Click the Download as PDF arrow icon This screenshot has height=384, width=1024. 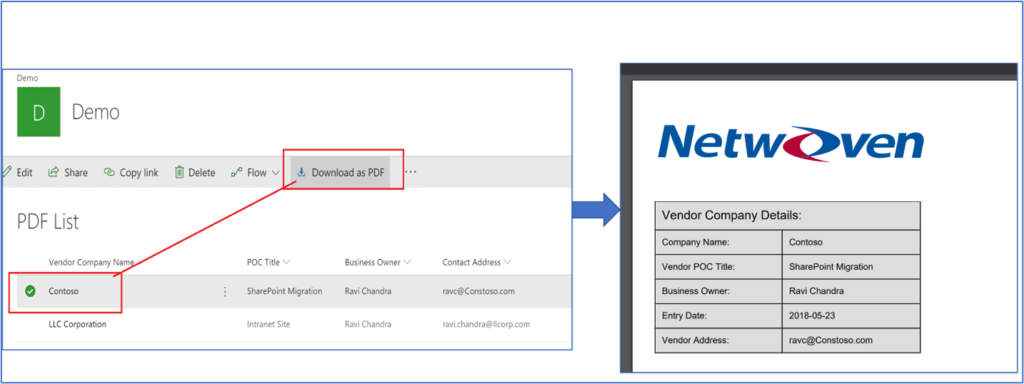pos(301,172)
